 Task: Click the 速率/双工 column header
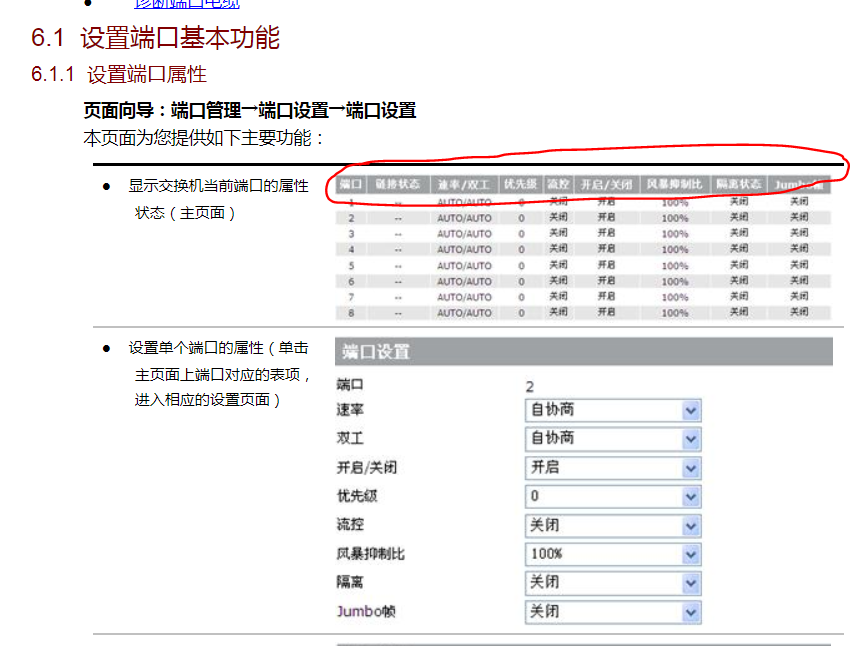tap(464, 184)
